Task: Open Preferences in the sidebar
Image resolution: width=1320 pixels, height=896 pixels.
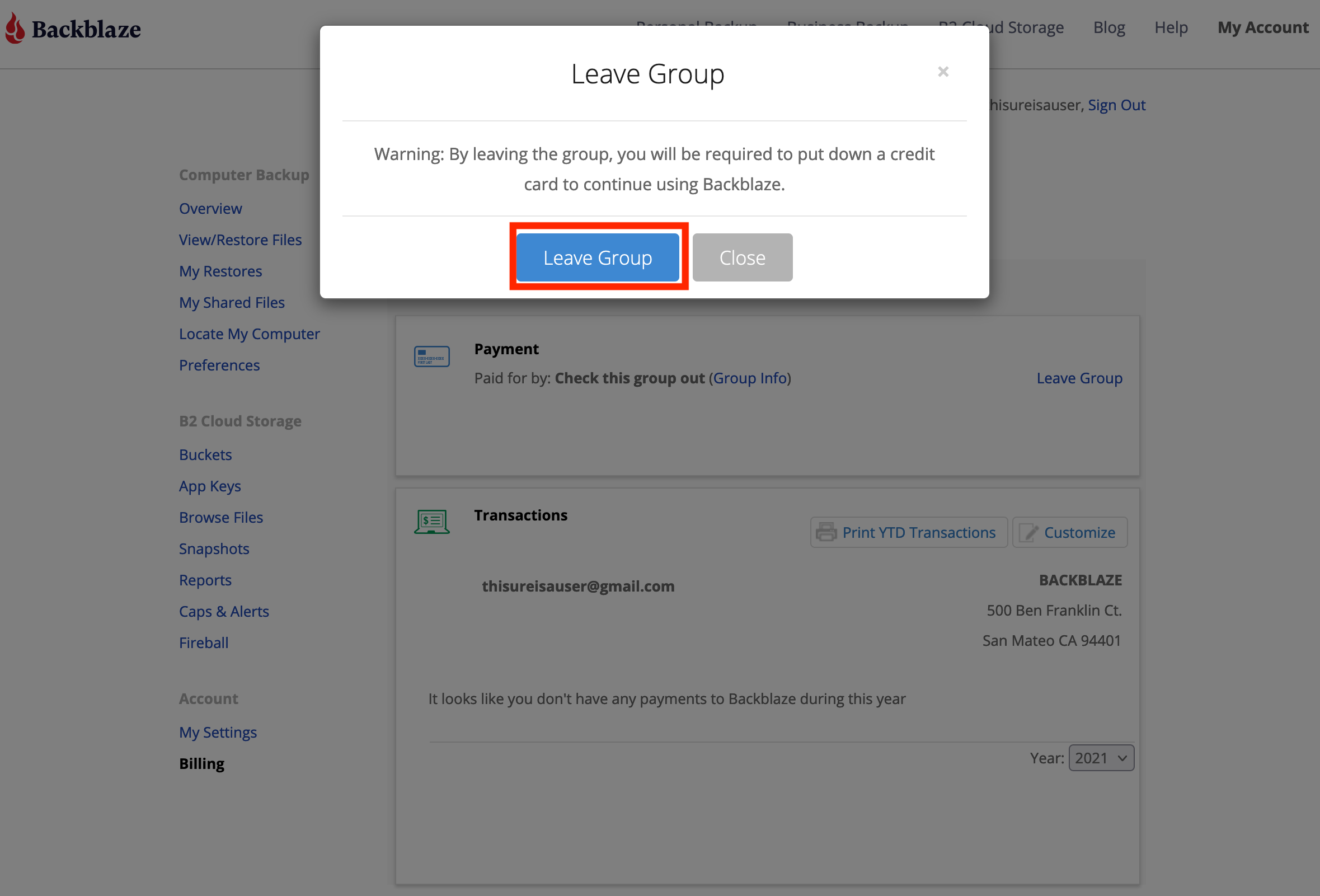Action: [219, 365]
